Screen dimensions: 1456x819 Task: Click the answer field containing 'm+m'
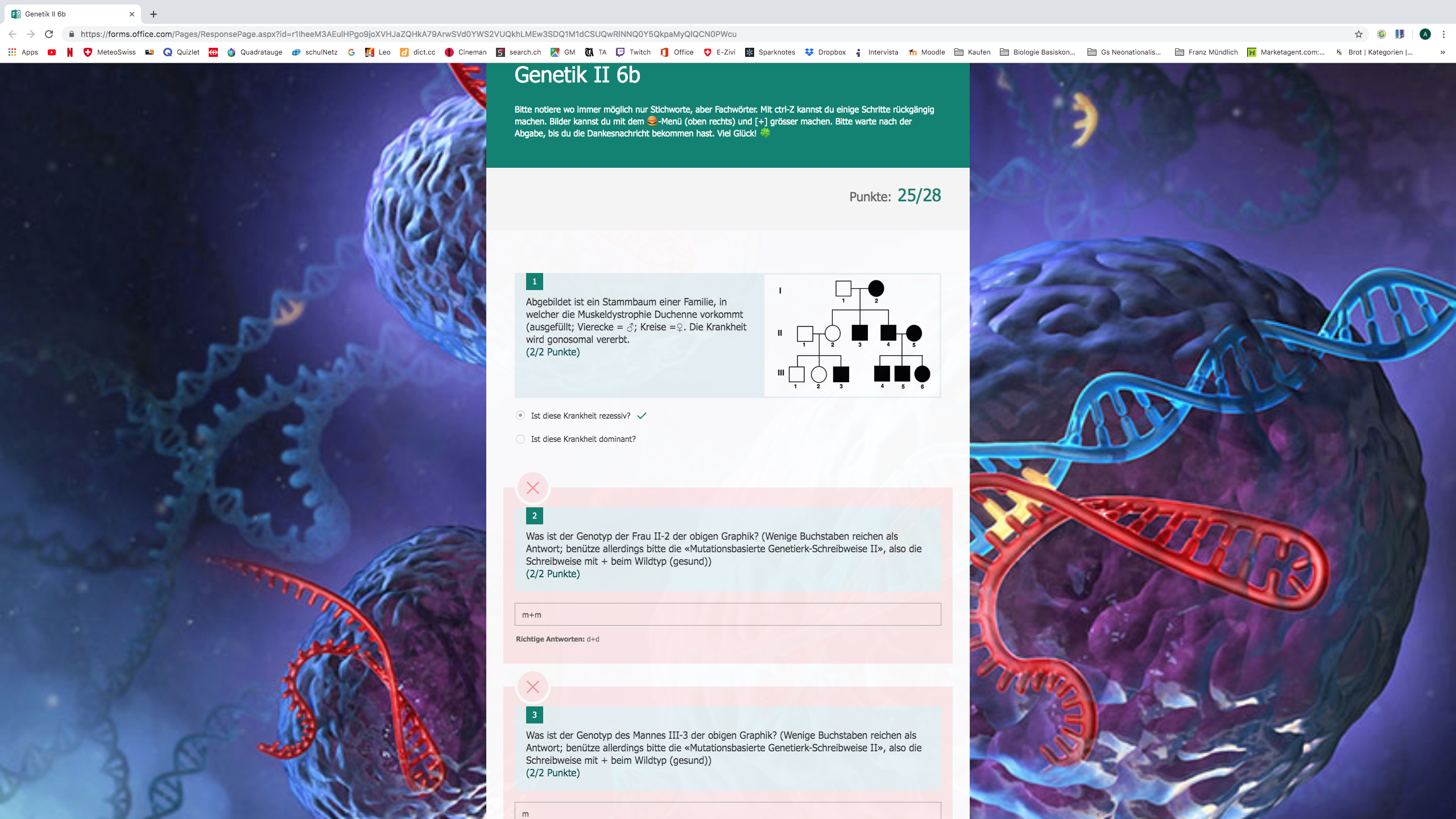click(727, 614)
